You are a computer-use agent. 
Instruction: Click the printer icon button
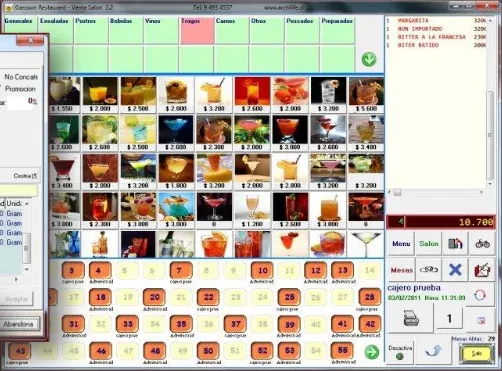(411, 318)
